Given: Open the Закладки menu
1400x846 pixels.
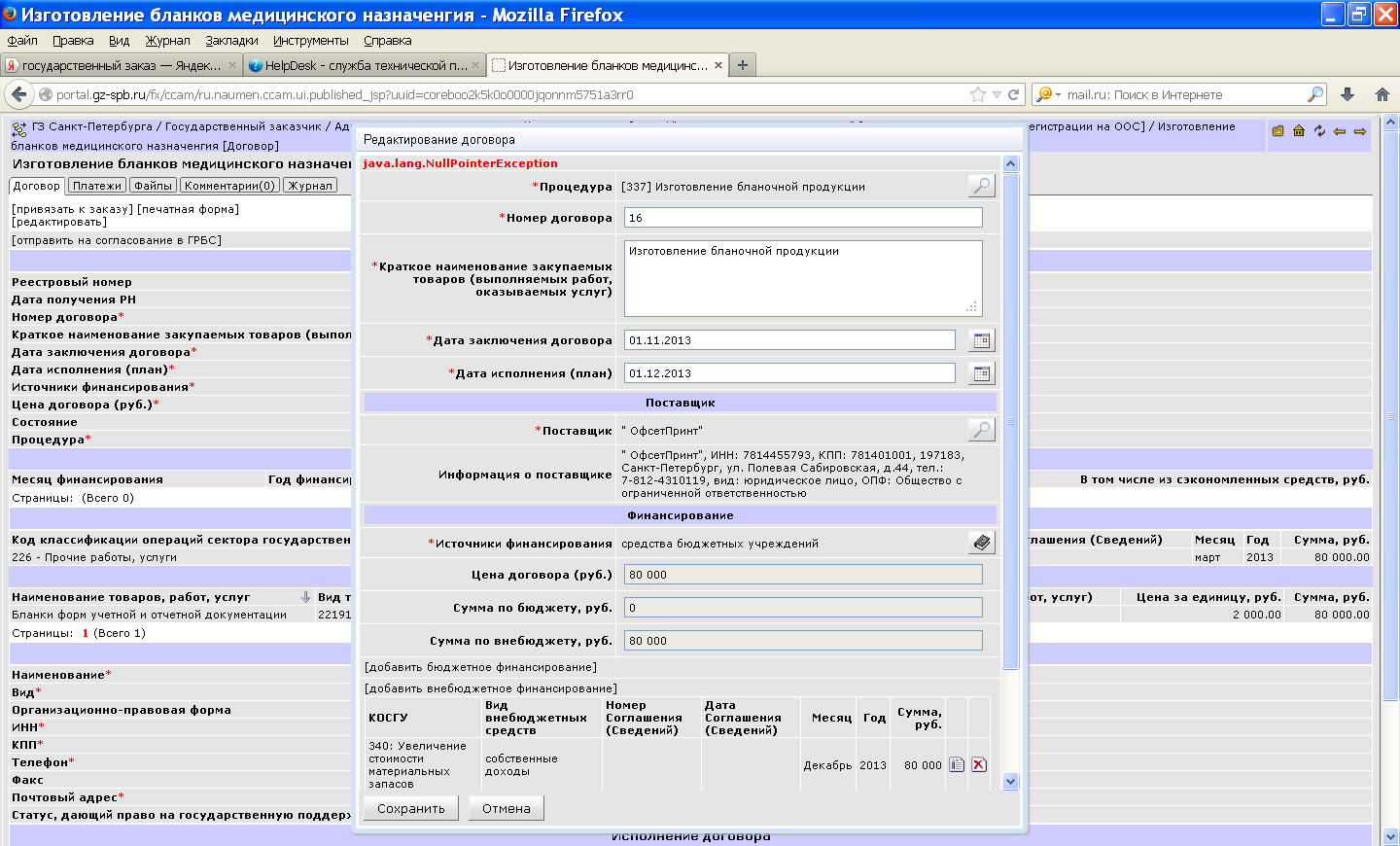Looking at the screenshot, I should tap(232, 40).
